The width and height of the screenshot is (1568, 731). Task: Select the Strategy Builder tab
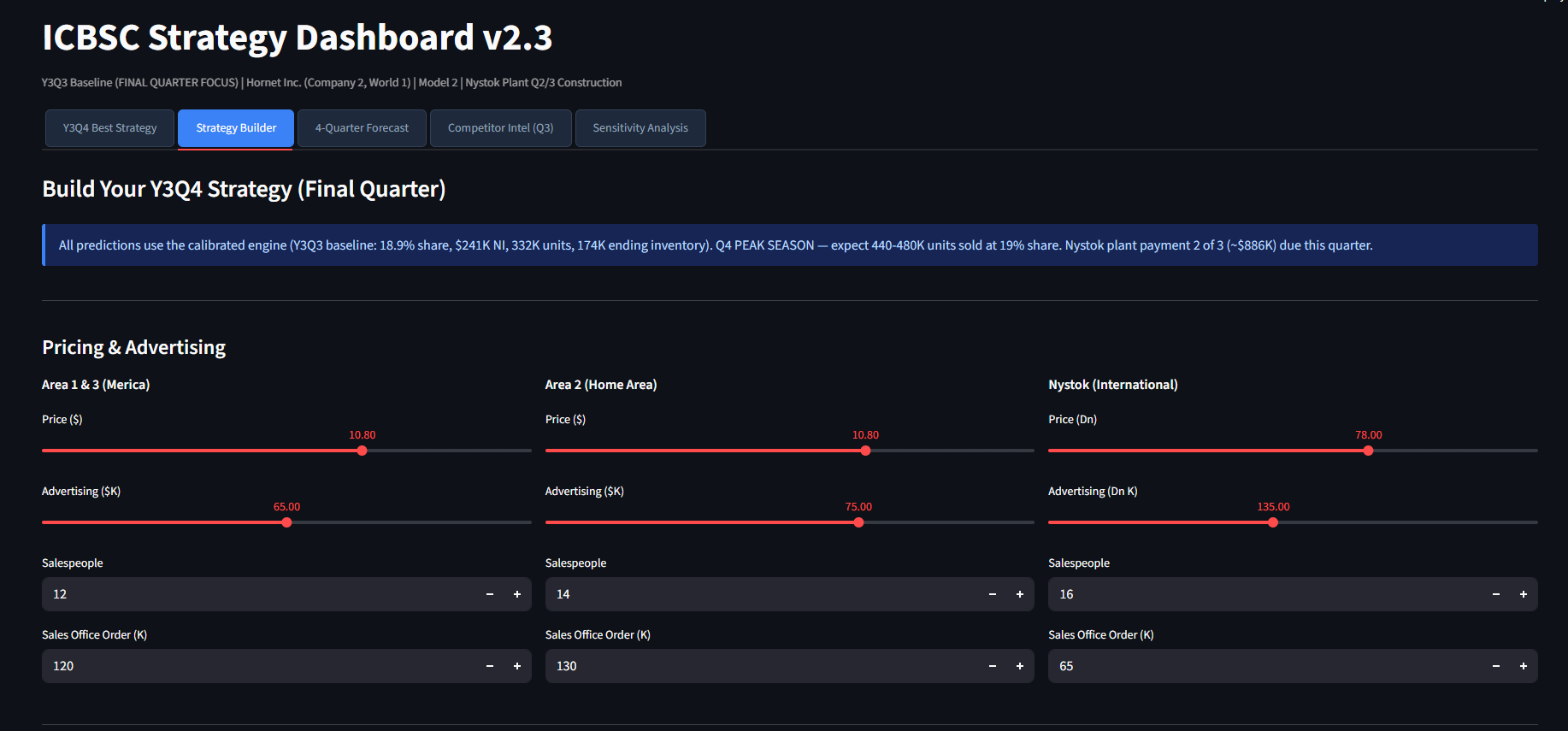click(236, 128)
